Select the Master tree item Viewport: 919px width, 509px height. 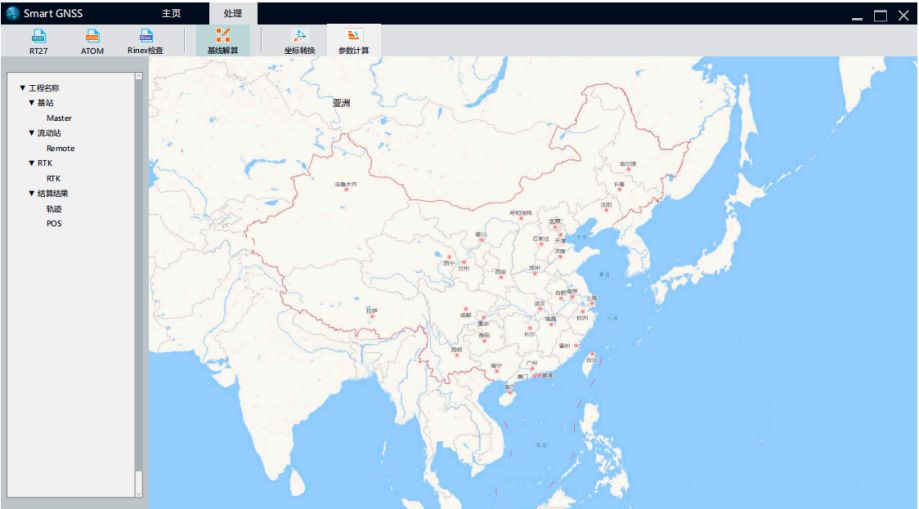pyautogui.click(x=59, y=118)
